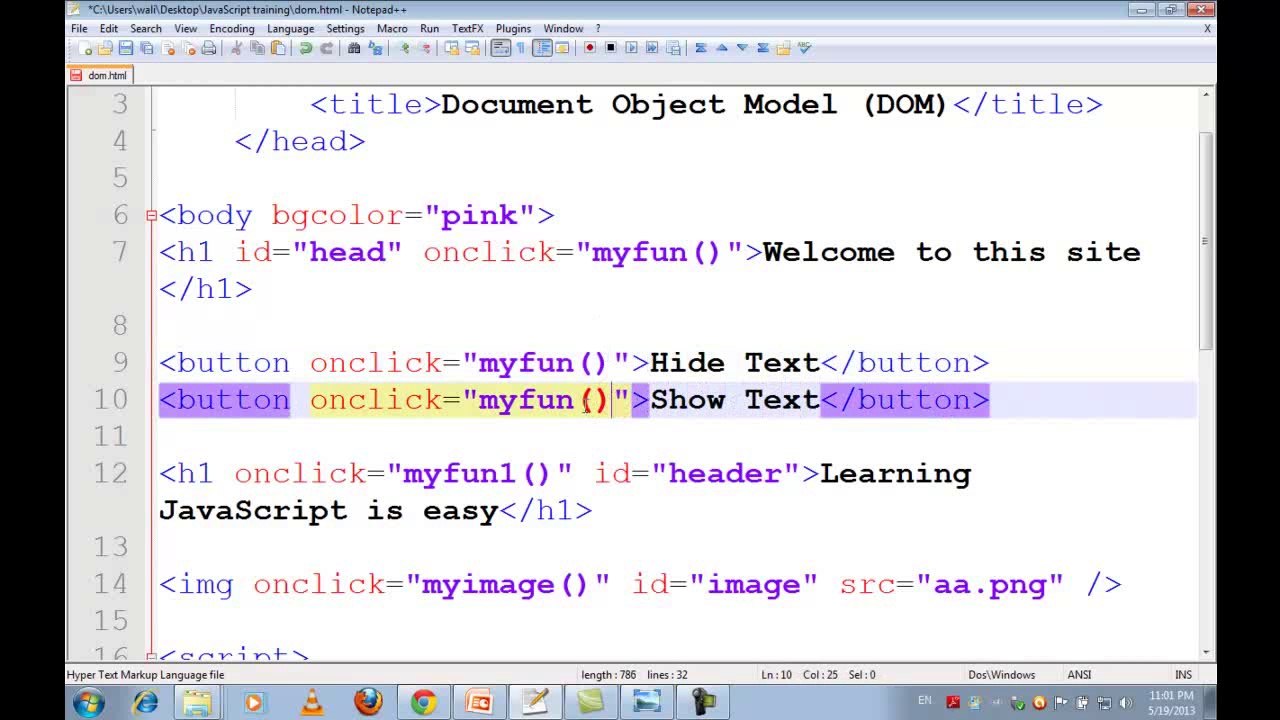Collapse the body tag fold marker
This screenshot has width=1280, height=720.
151,215
